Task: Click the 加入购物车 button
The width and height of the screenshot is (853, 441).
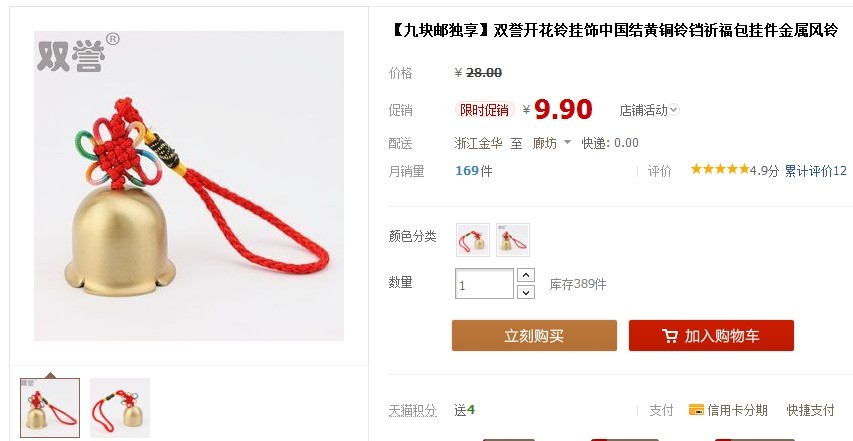Action: point(711,336)
